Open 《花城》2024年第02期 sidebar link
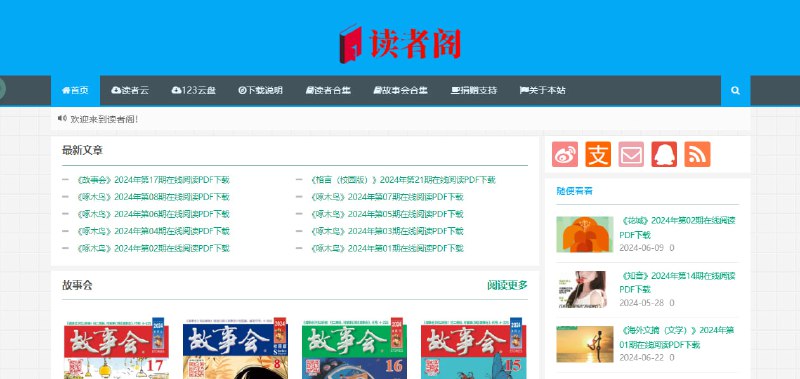This screenshot has height=379, width=800. coord(678,228)
